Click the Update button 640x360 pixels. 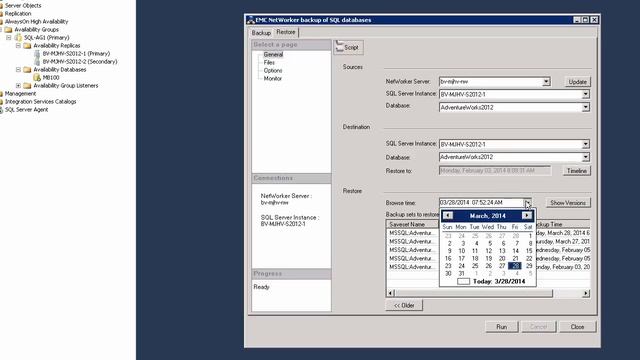coord(577,82)
